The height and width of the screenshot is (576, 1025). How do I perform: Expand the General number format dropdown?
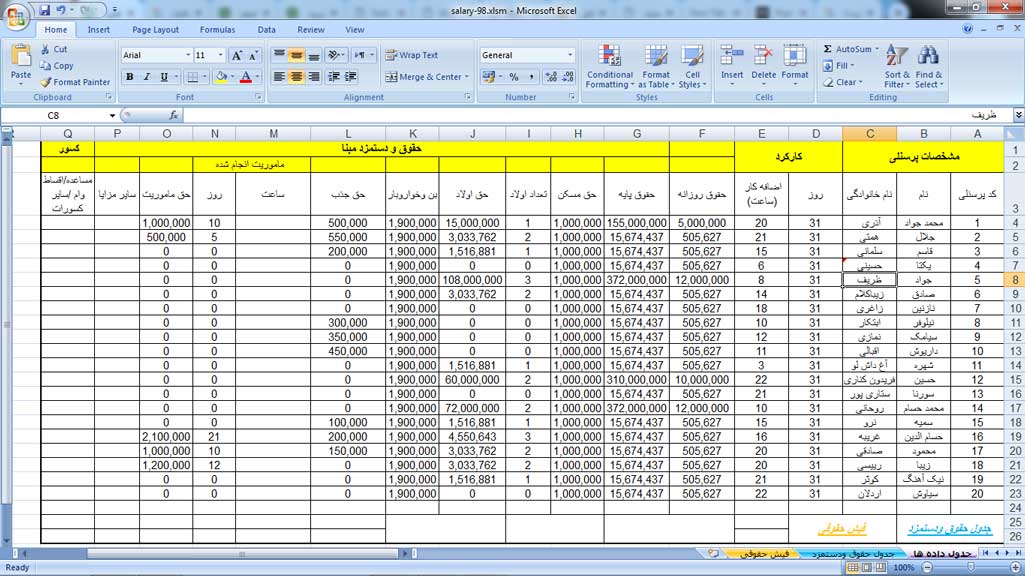click(569, 56)
